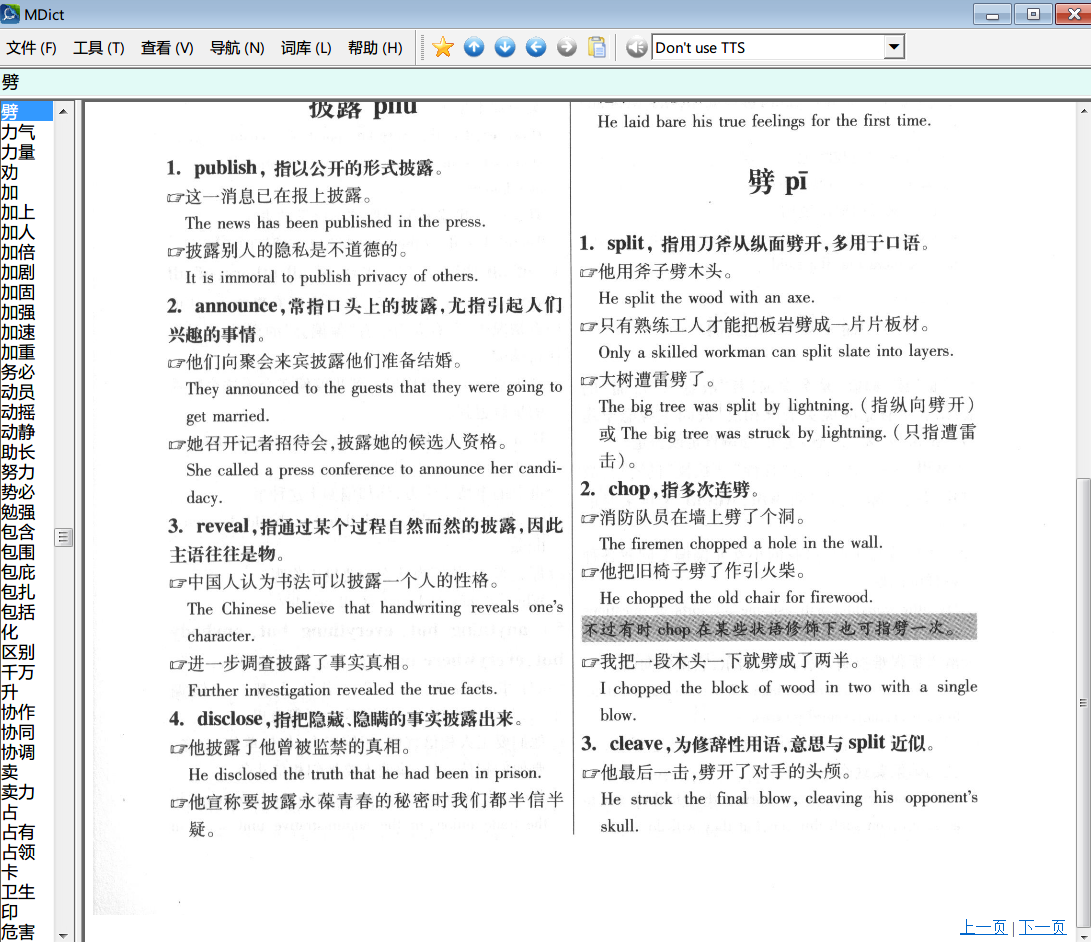The width and height of the screenshot is (1091, 942).
Task: Click the 下一页 next page link
Action: click(1042, 927)
